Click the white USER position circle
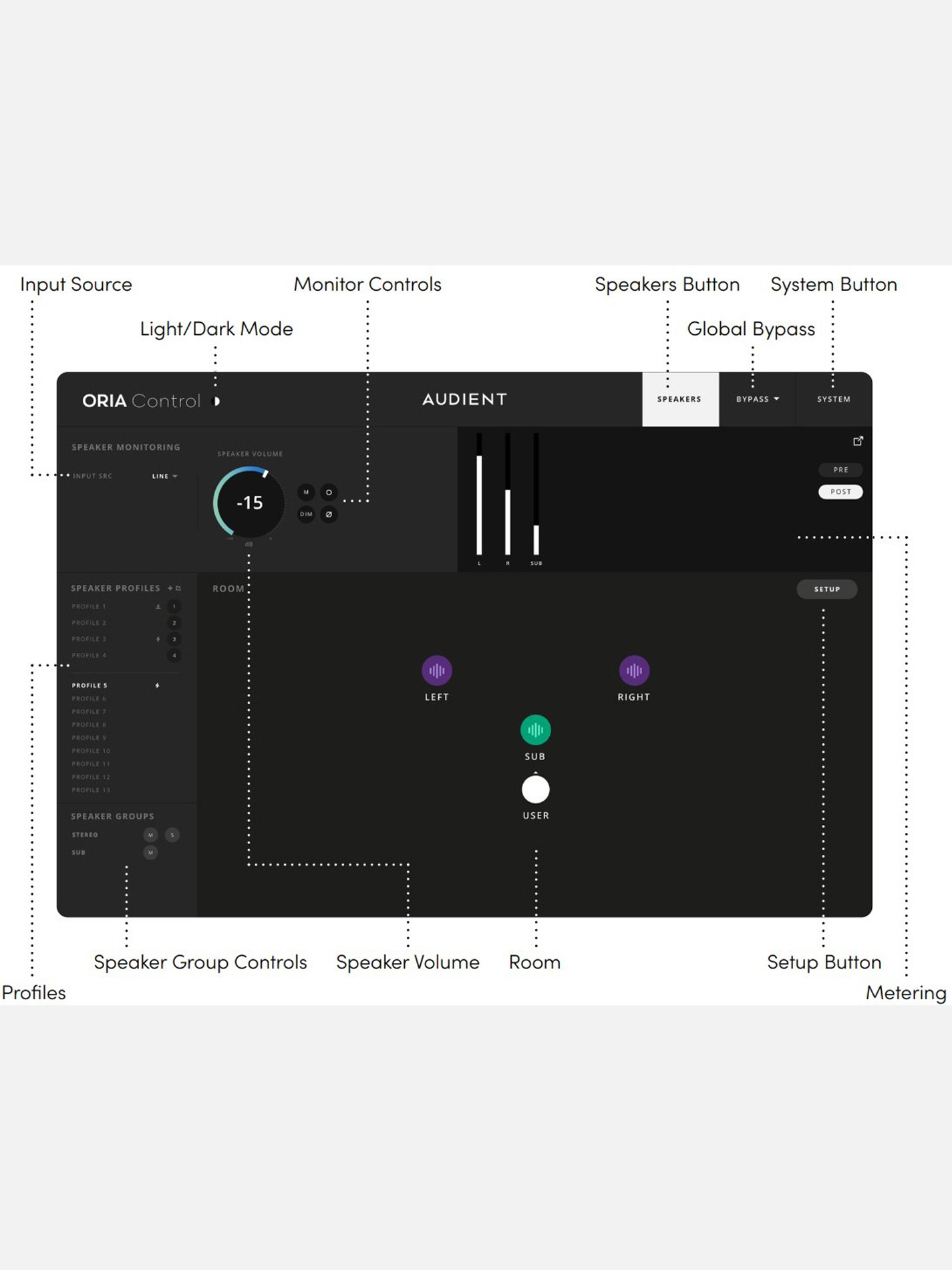This screenshot has height=1270, width=952. [x=535, y=789]
